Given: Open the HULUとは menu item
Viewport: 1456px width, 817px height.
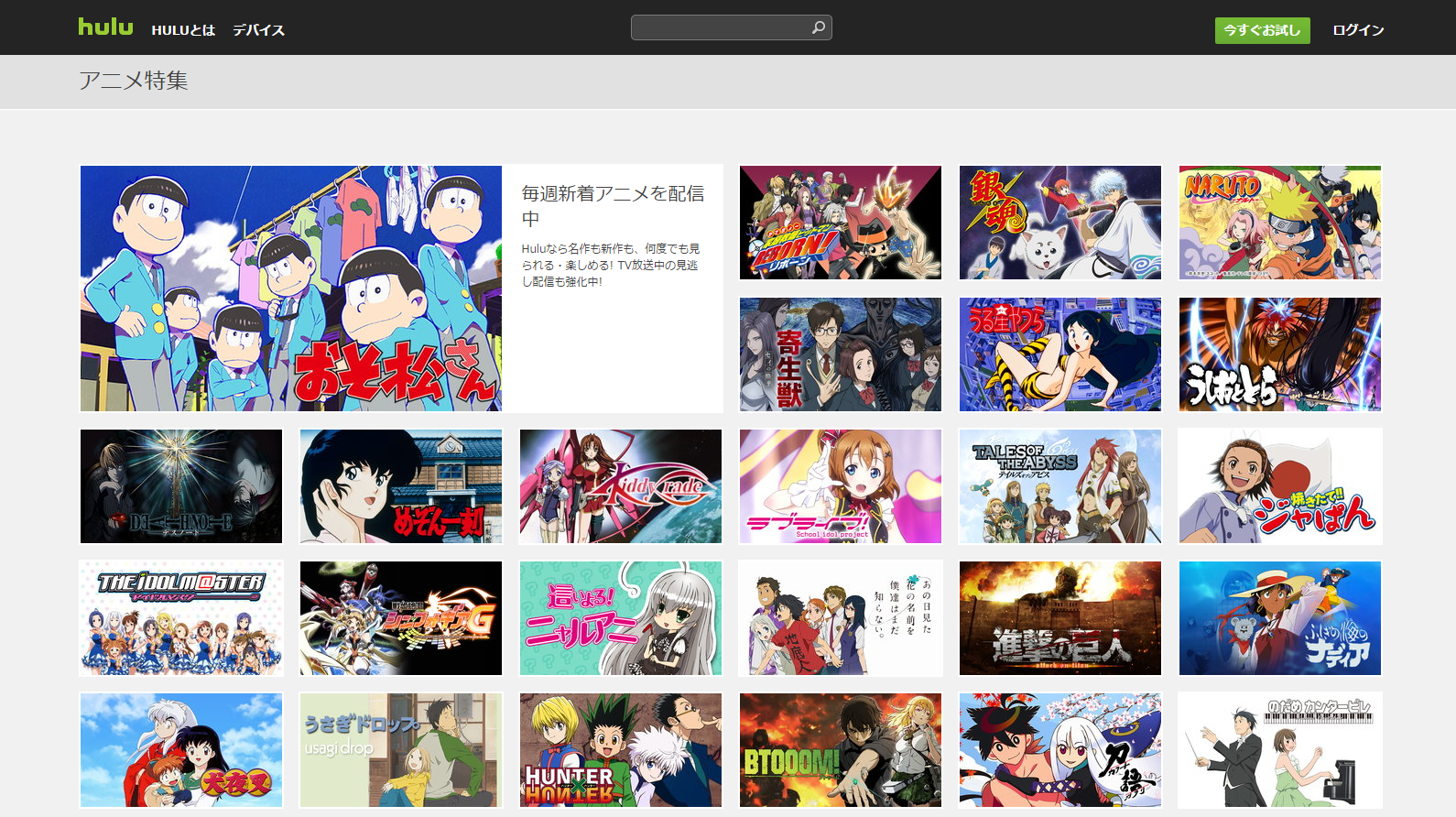Looking at the screenshot, I should (183, 30).
